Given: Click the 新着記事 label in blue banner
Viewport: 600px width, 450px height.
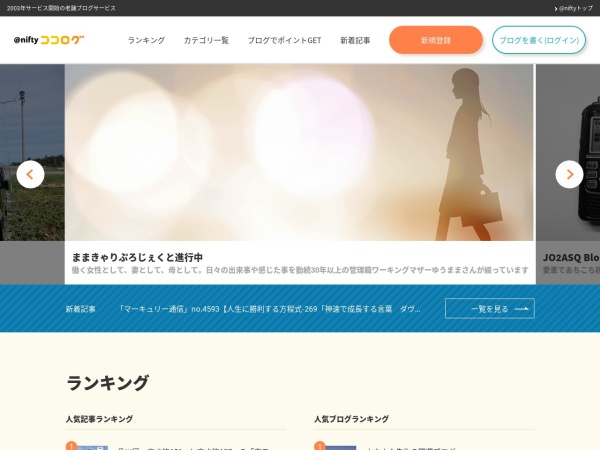Looking at the screenshot, I should click(x=80, y=309).
